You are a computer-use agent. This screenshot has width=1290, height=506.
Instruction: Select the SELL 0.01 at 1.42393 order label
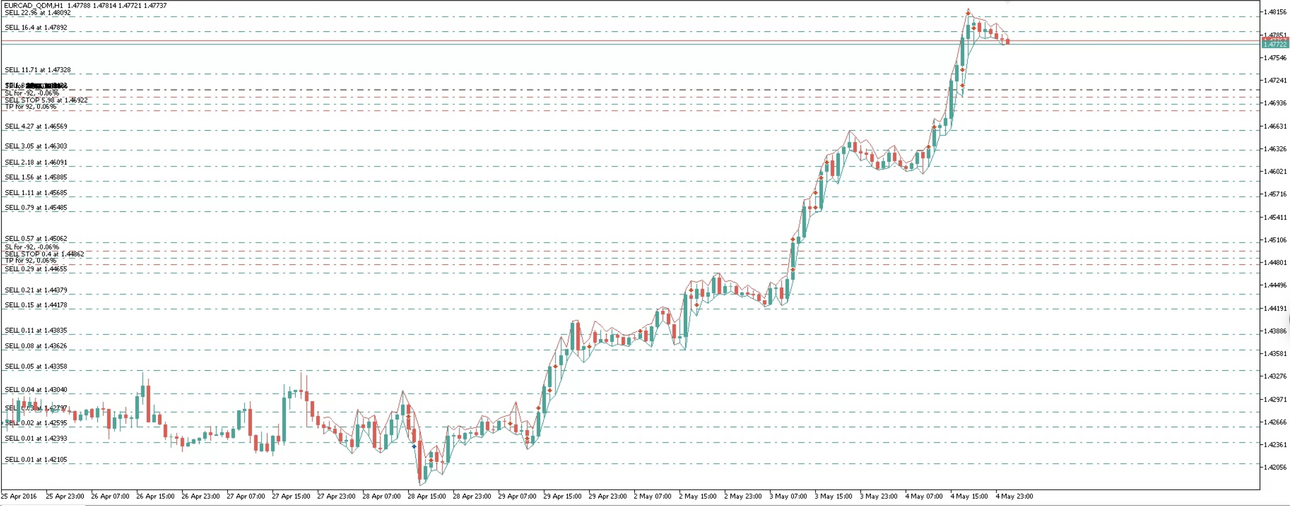tap(36, 438)
